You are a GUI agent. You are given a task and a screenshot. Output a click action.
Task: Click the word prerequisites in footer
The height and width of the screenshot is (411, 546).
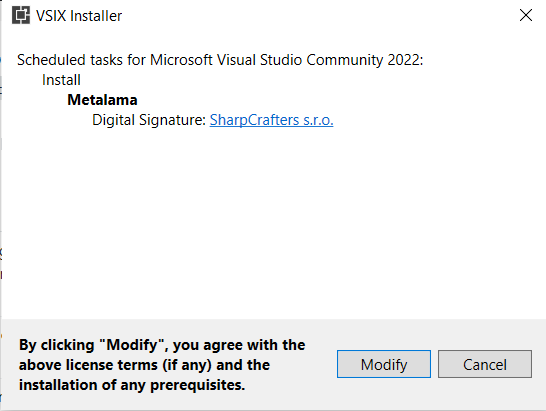click(197, 385)
